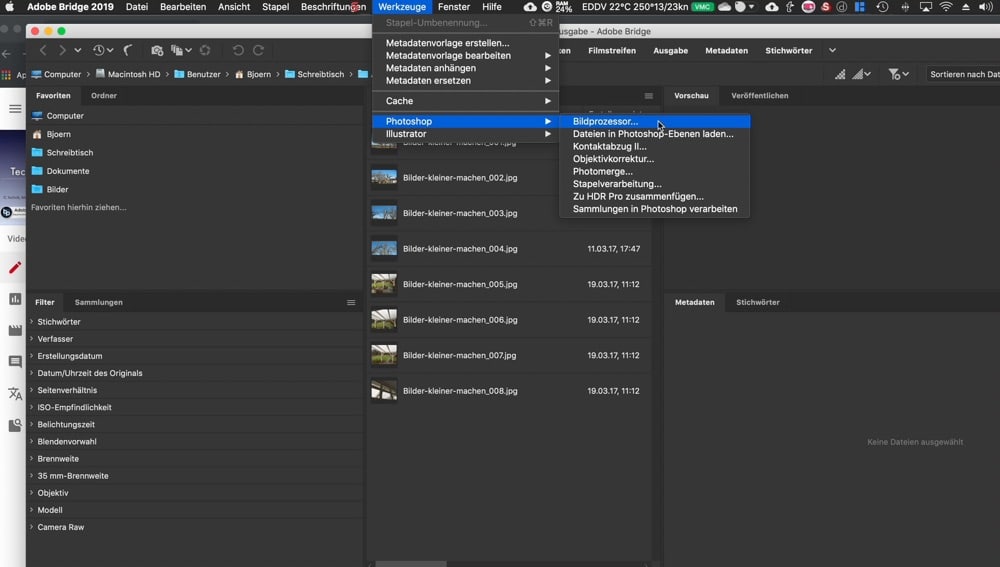Select the Metadaten workspace
This screenshot has width=1000, height=567.
[726, 50]
